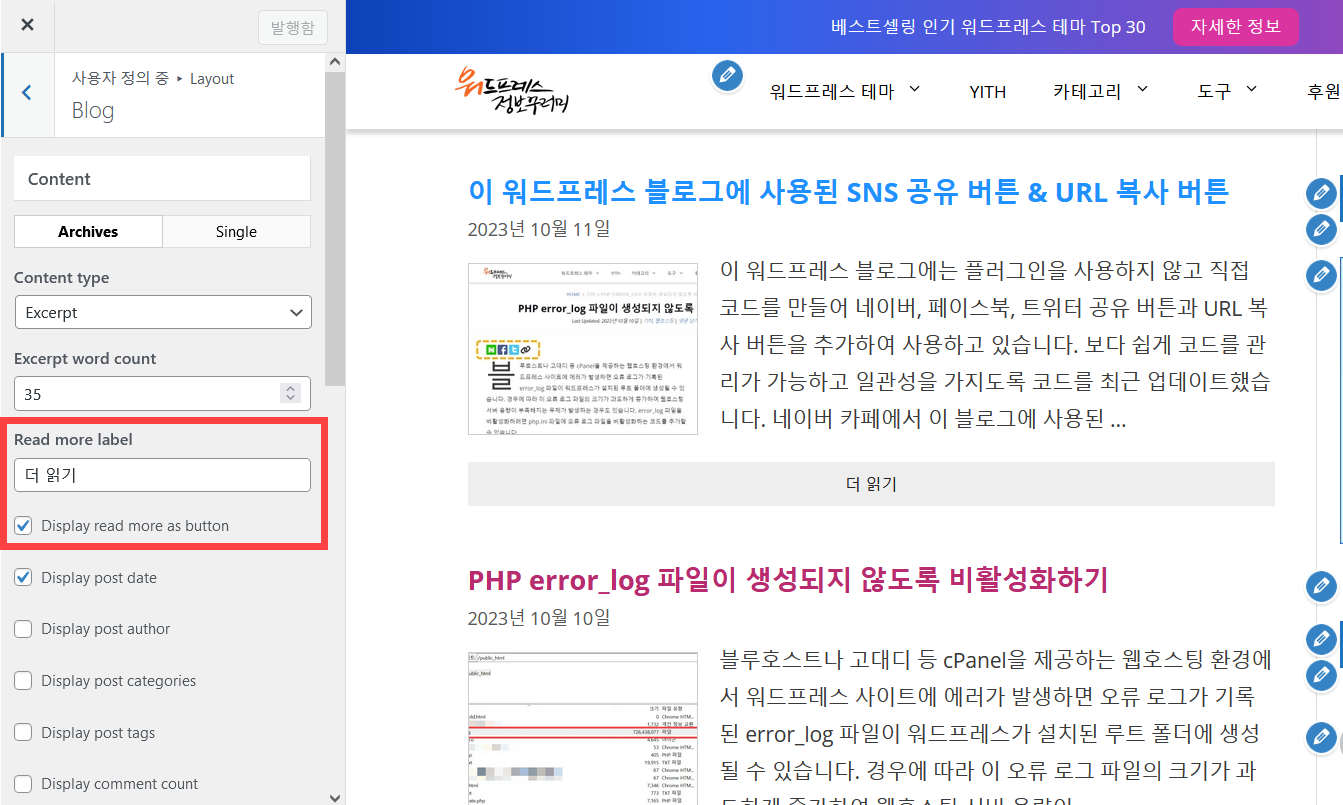Click the bottom edit pencil near the error_log thumbnail

click(x=1320, y=738)
